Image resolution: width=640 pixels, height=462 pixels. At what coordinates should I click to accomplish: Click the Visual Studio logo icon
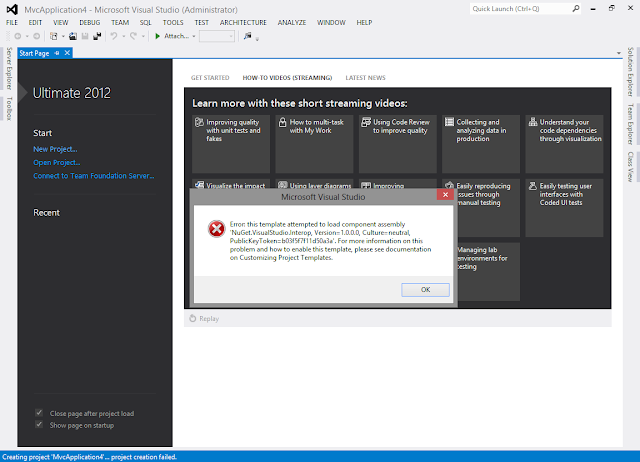click(x=12, y=9)
